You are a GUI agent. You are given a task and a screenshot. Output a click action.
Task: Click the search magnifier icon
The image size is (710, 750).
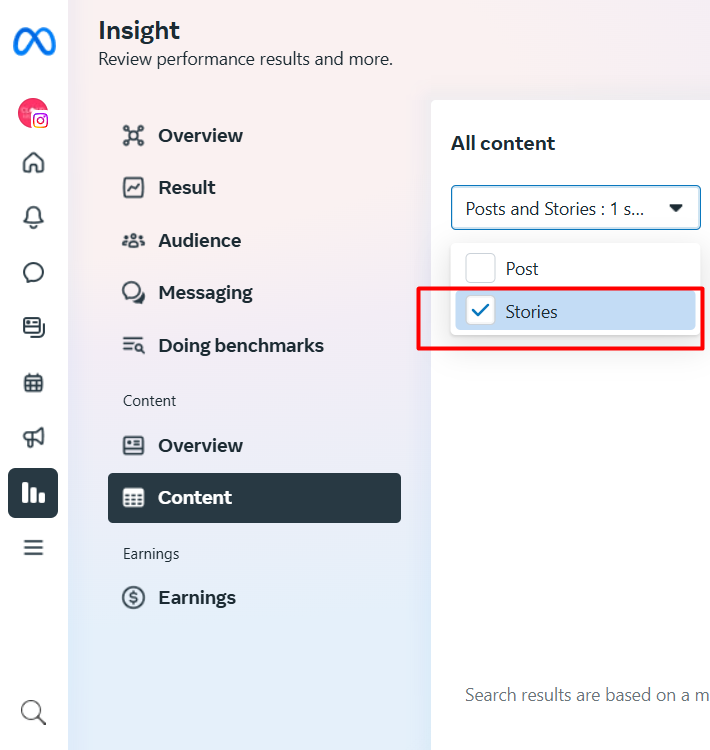pyautogui.click(x=33, y=713)
